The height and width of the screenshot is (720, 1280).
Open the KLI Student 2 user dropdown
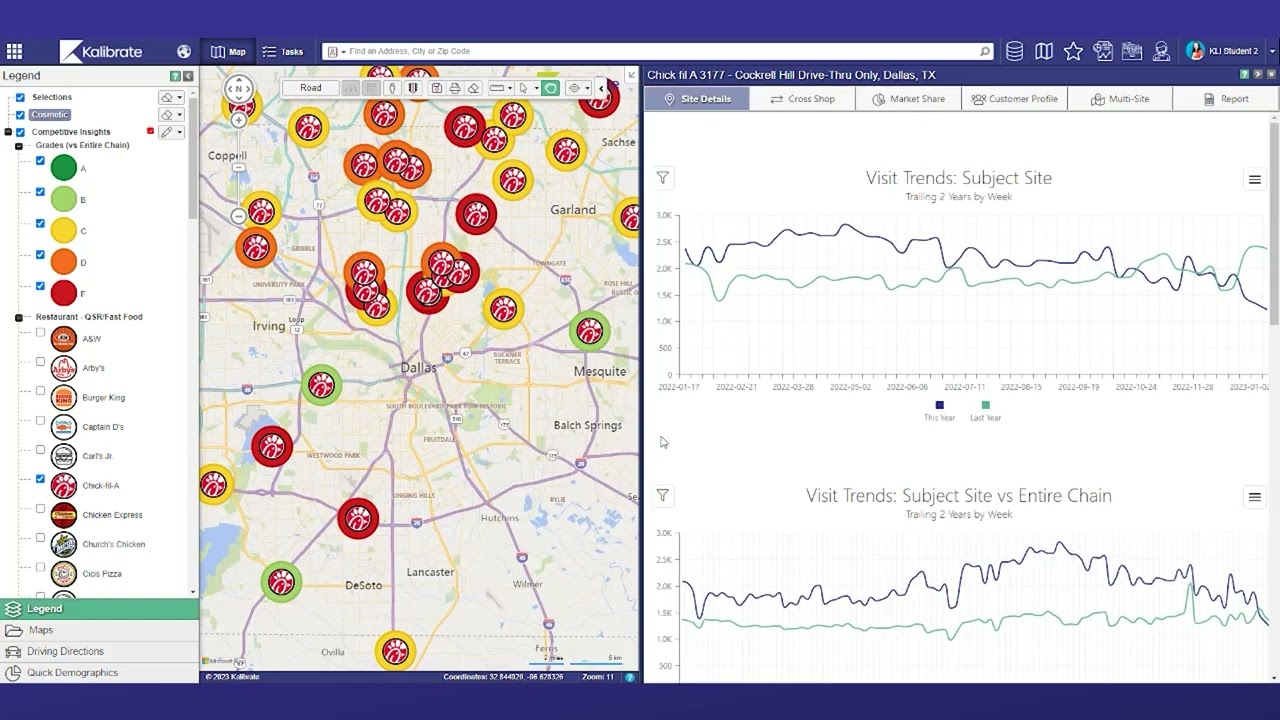pyautogui.click(x=1272, y=51)
